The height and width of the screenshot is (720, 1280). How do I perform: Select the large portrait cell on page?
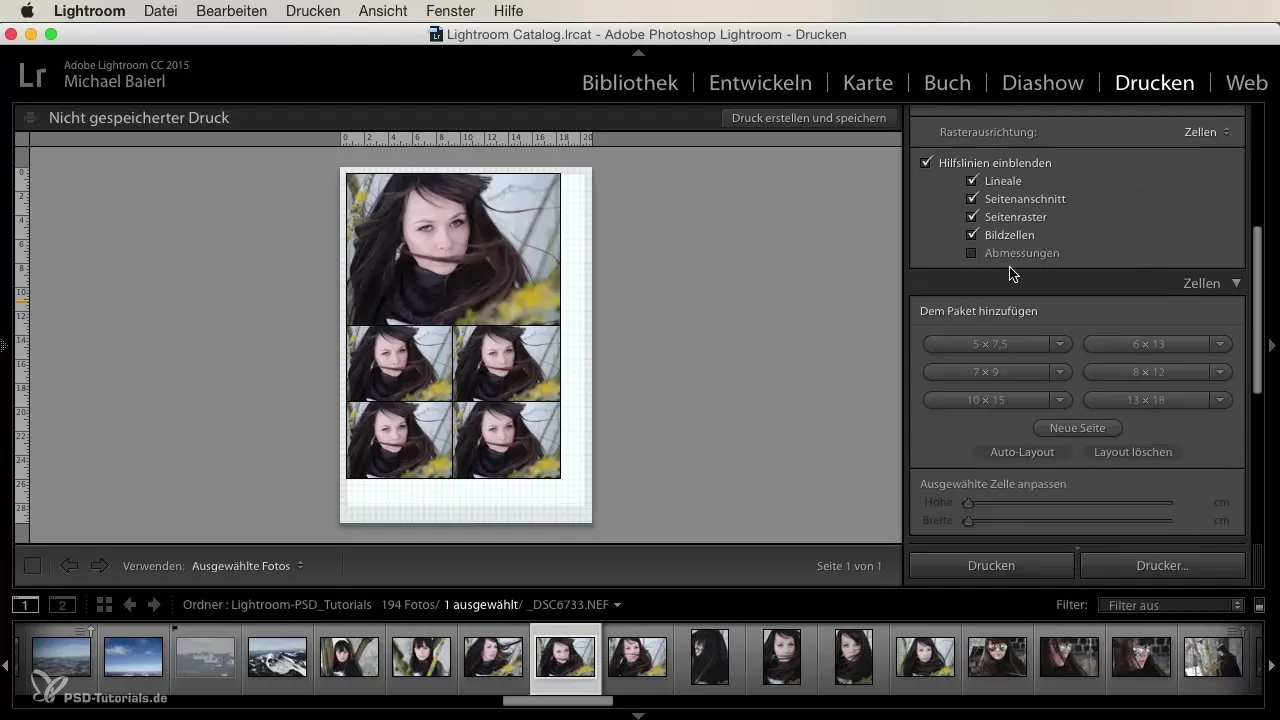click(453, 249)
